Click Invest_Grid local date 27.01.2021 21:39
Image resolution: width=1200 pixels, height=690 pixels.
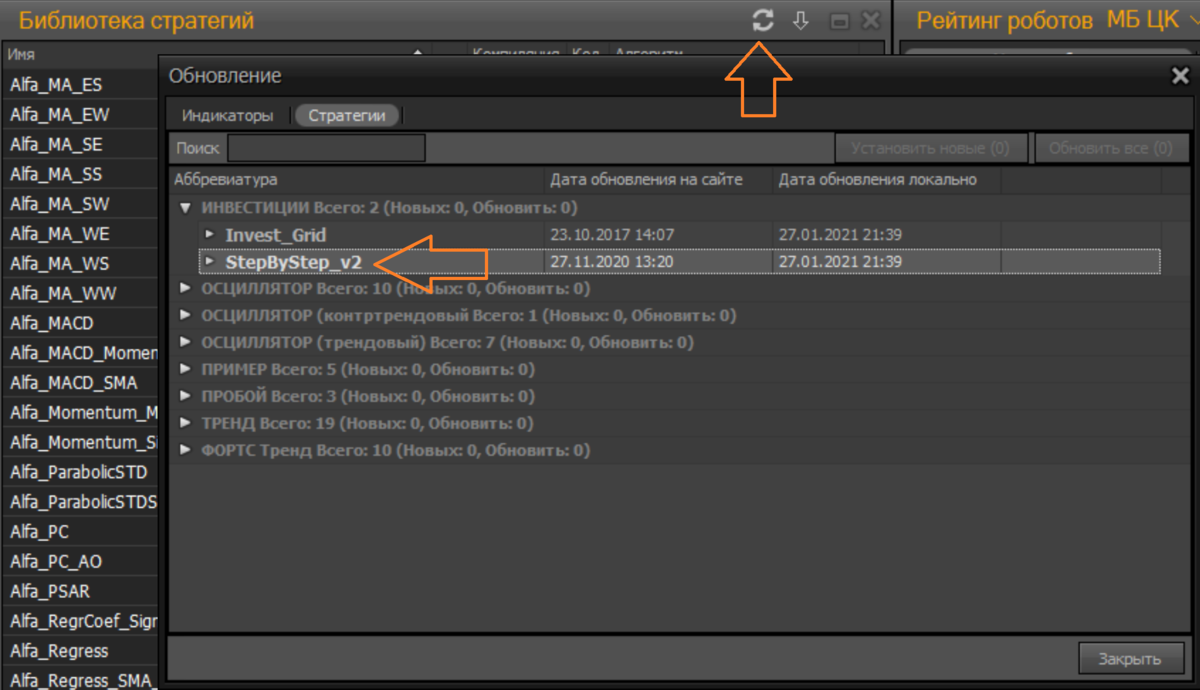pos(841,234)
